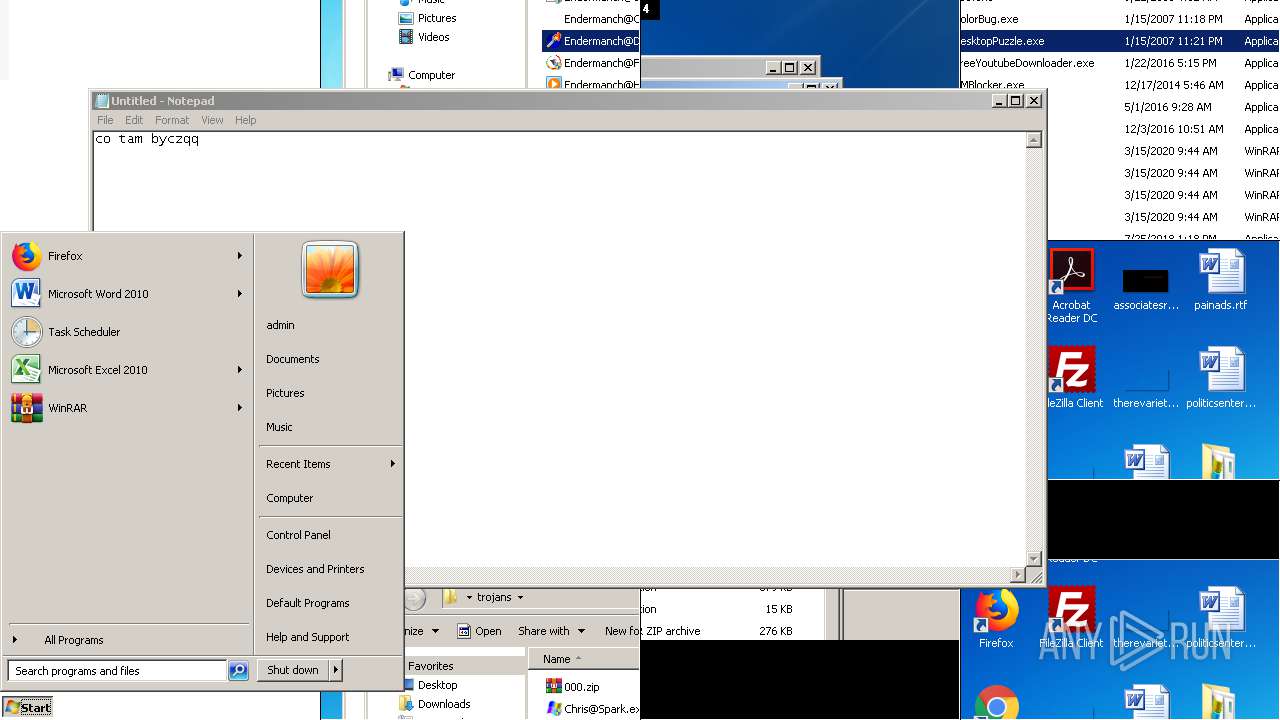Focus the Search programs and files box

(x=117, y=671)
